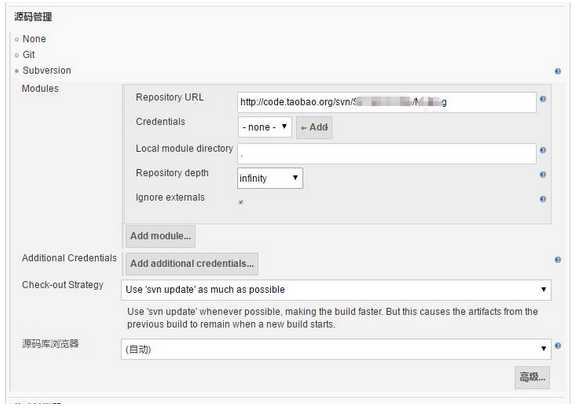Select the Subversion radio option
This screenshot has height=420, width=577.
click(17, 71)
